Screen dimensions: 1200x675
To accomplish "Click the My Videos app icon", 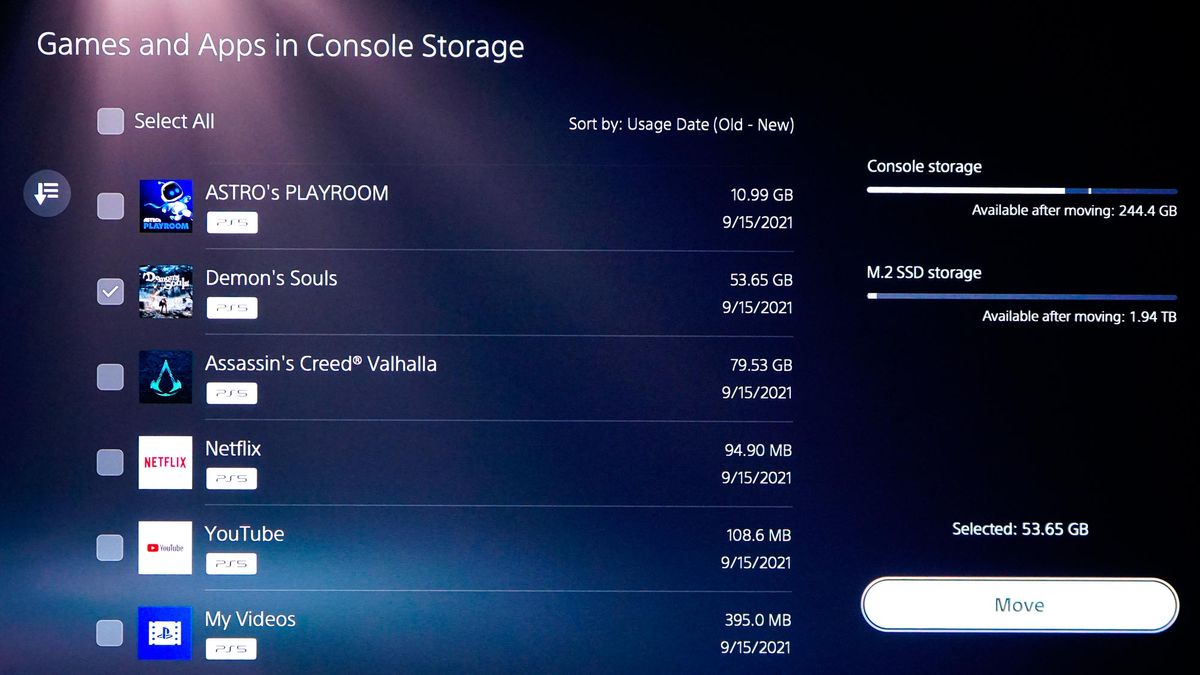I will point(165,632).
